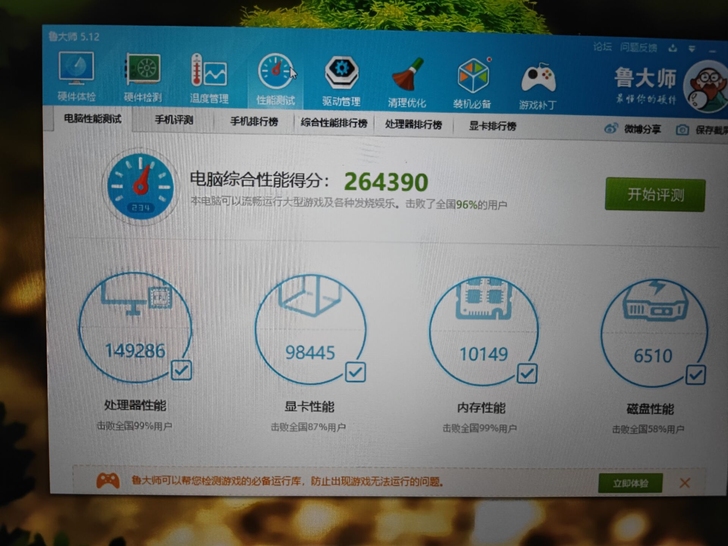Click the speedometer gauge score icon
728x546 pixels.
coord(140,186)
